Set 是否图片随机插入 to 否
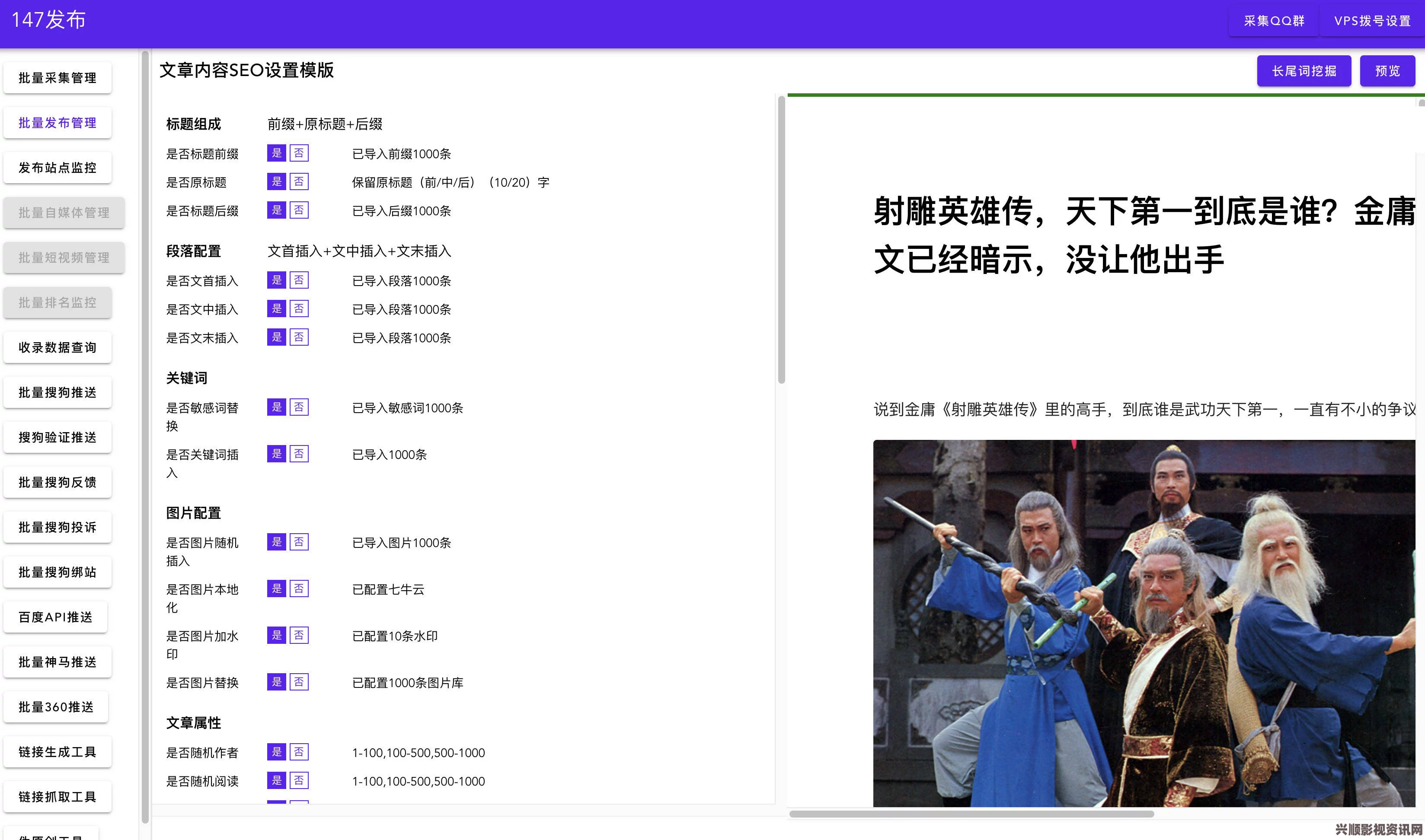 [x=299, y=542]
